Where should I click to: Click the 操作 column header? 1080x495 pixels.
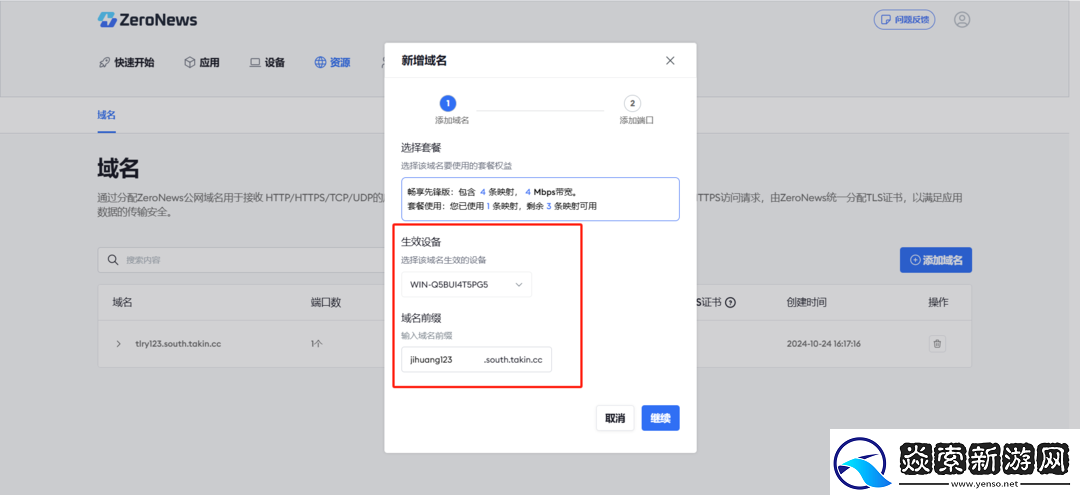tap(938, 302)
